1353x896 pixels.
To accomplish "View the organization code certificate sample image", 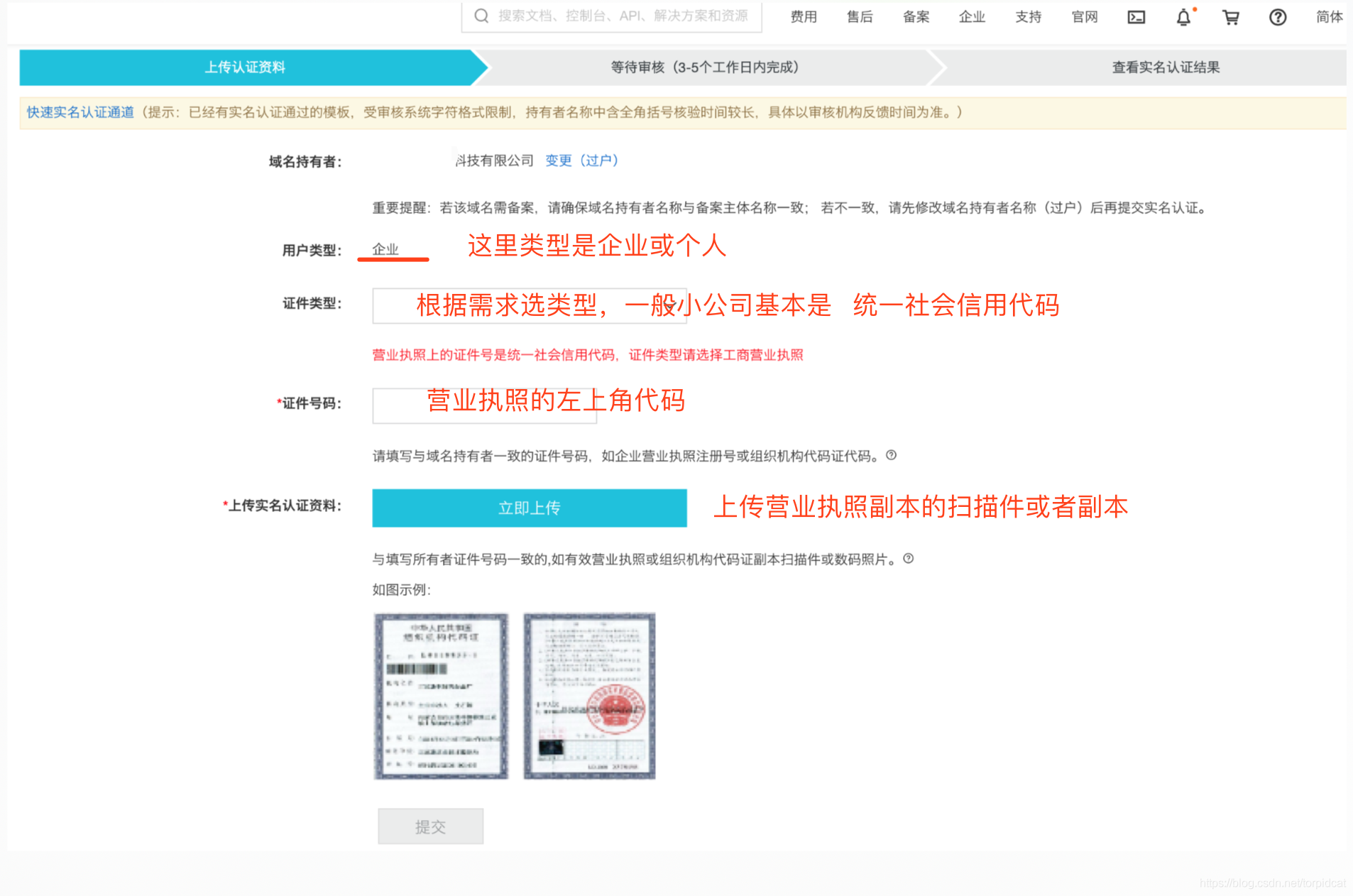I will pyautogui.click(x=441, y=696).
